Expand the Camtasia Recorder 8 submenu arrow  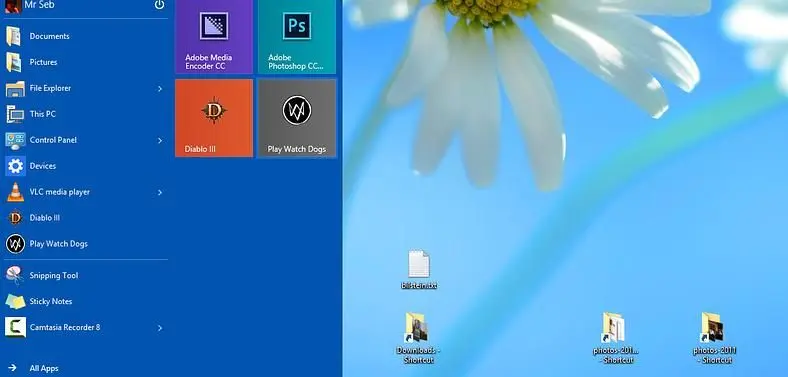tap(160, 328)
